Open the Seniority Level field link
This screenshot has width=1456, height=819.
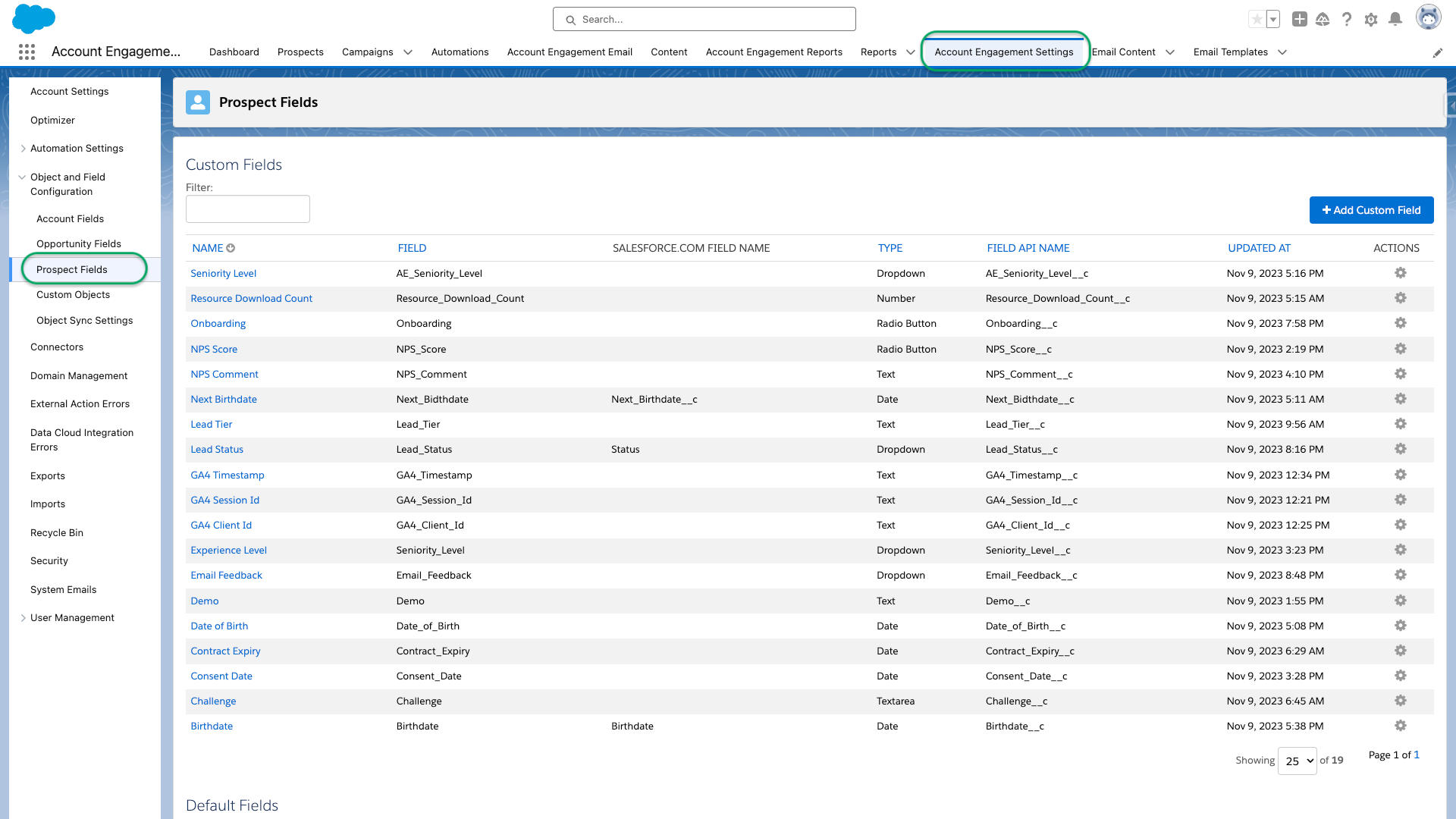[x=224, y=273]
